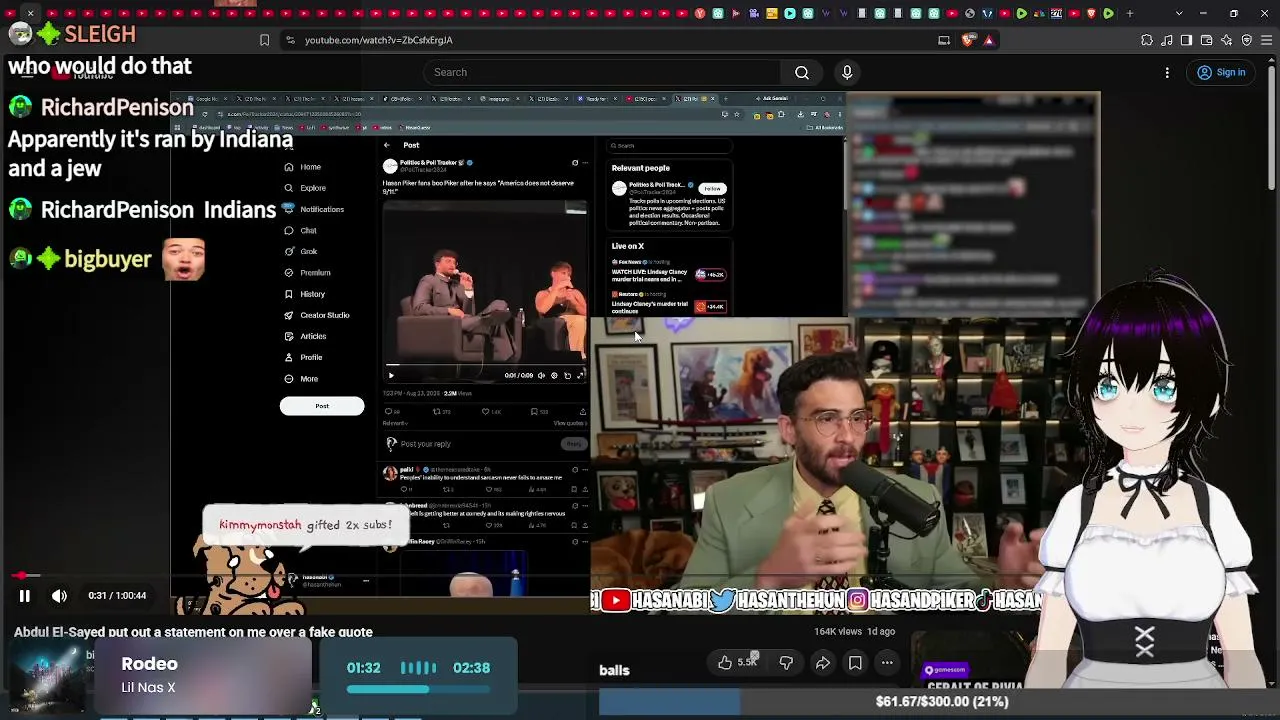Go back with the X Post arrow
The height and width of the screenshot is (720, 1280).
click(387, 145)
